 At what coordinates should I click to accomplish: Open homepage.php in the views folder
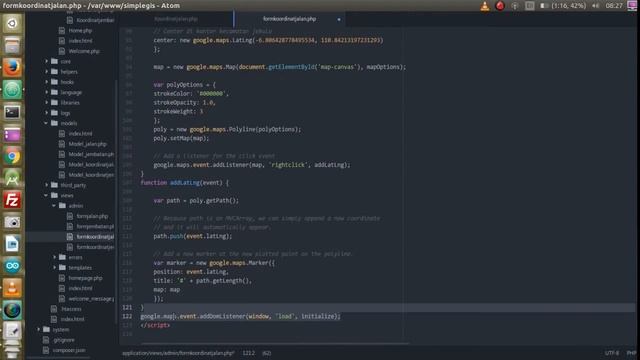pos(85,278)
